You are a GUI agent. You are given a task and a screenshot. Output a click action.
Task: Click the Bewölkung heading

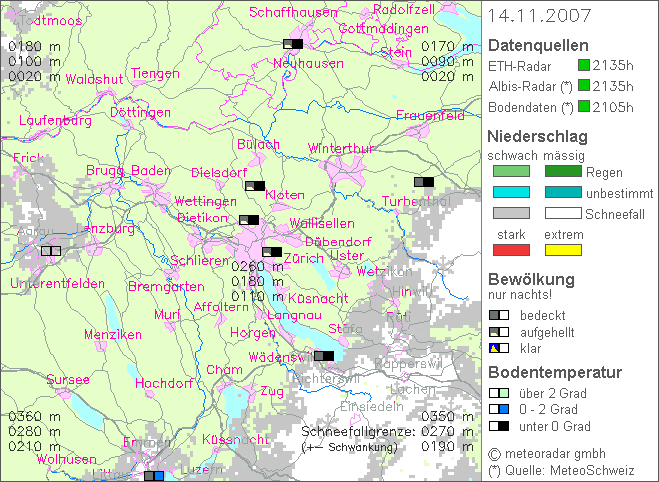(x=531, y=279)
